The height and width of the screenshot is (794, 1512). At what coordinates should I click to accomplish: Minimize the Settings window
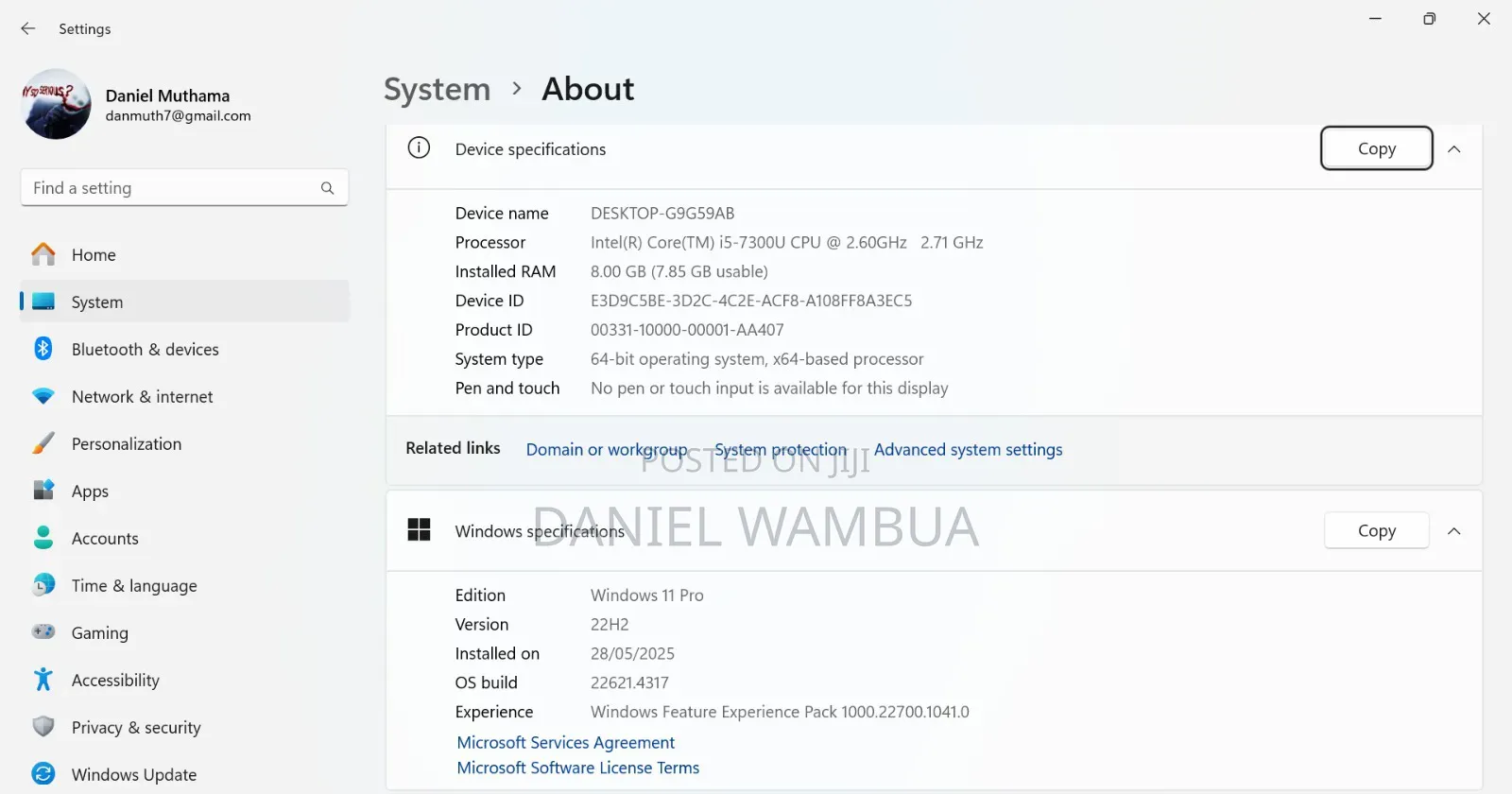[1376, 19]
